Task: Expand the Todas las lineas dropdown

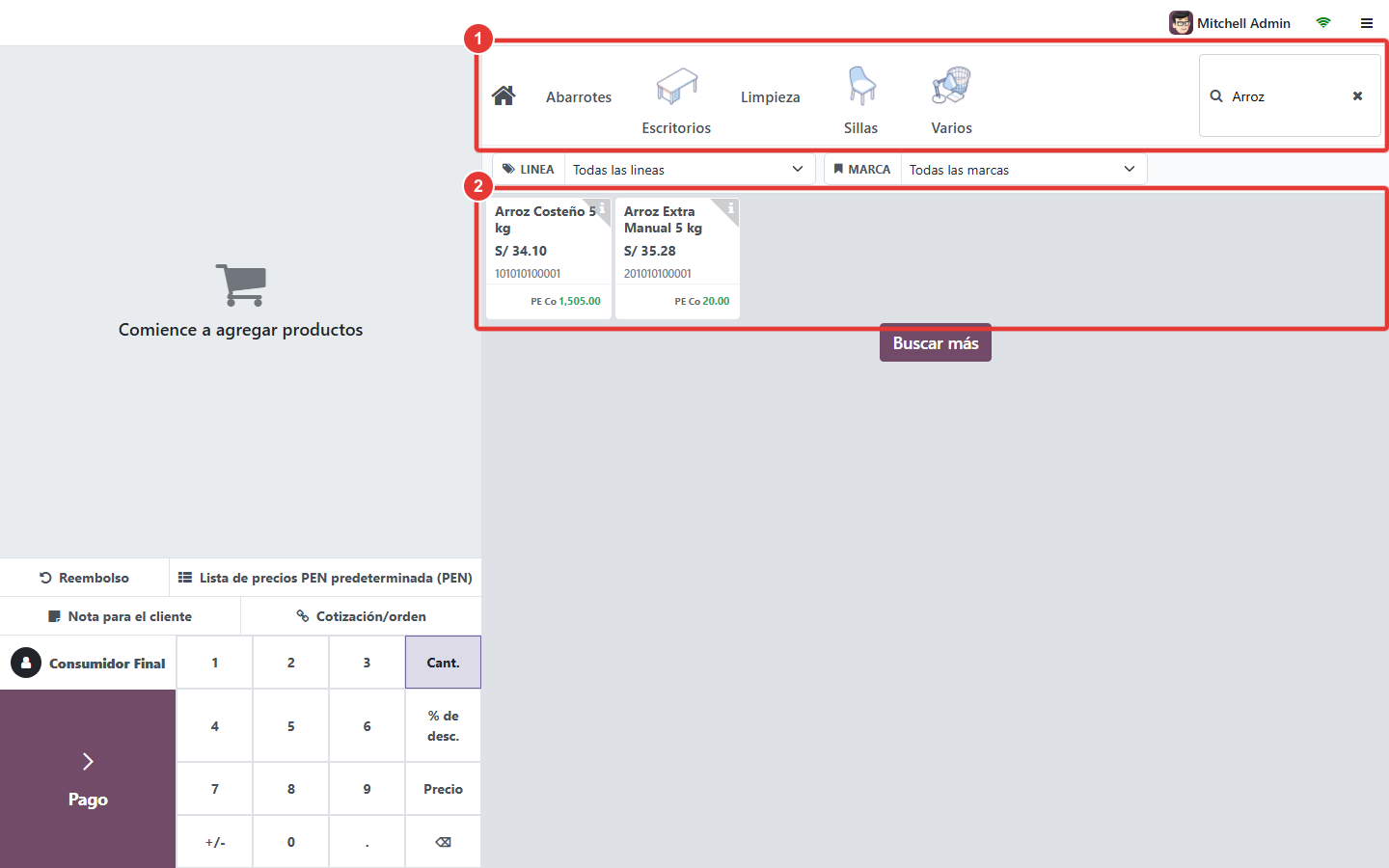Action: click(x=690, y=170)
